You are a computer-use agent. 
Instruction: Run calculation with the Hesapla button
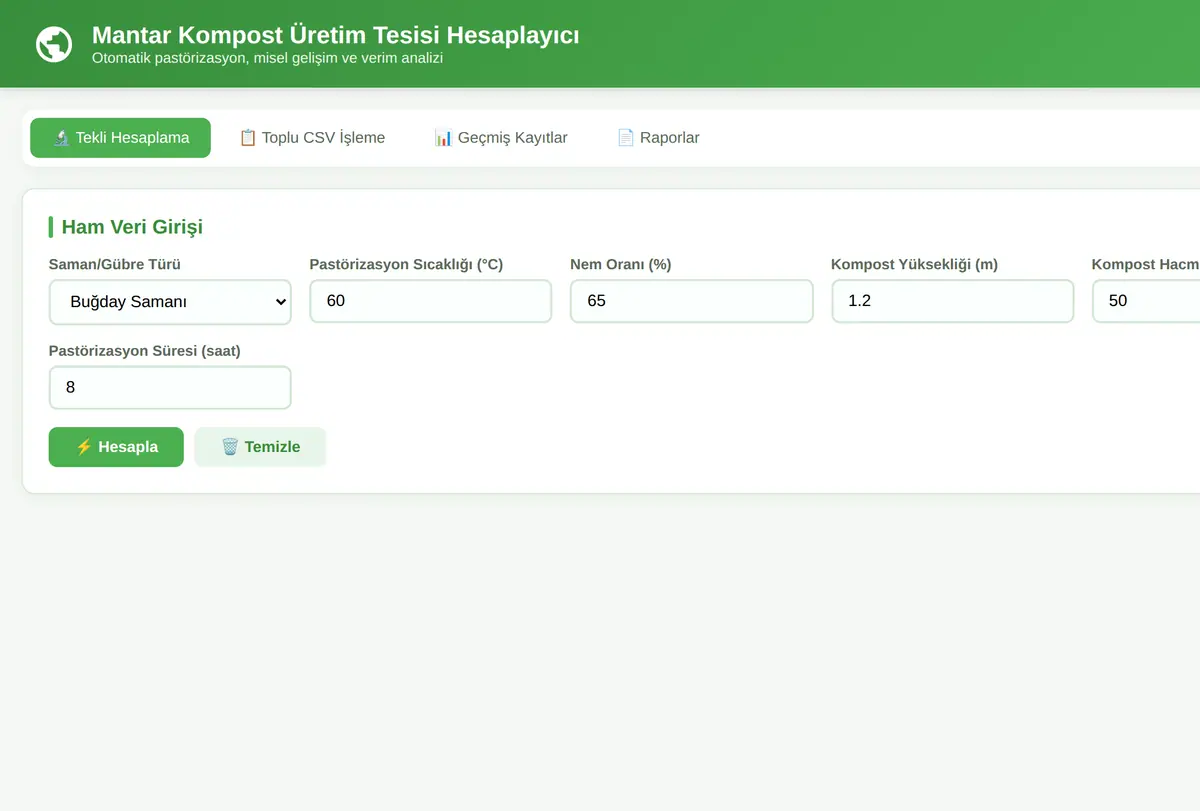pyautogui.click(x=116, y=447)
